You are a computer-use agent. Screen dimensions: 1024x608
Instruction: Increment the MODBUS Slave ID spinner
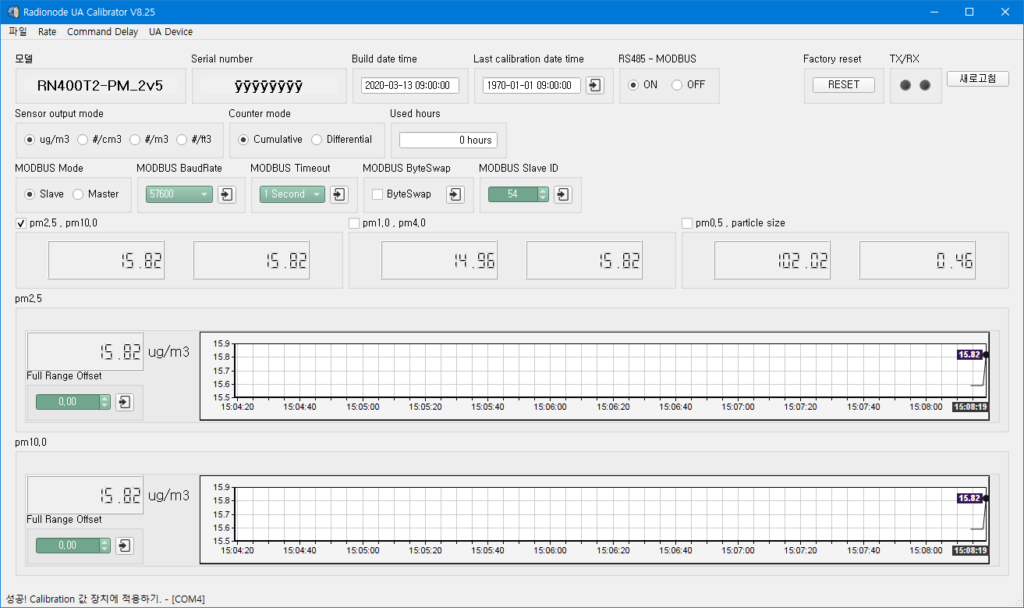(544, 190)
